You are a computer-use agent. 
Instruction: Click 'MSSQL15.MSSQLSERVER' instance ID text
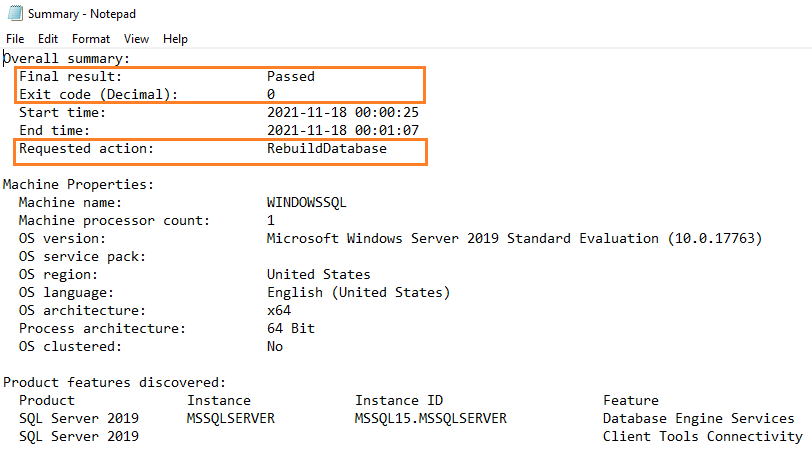click(x=430, y=418)
